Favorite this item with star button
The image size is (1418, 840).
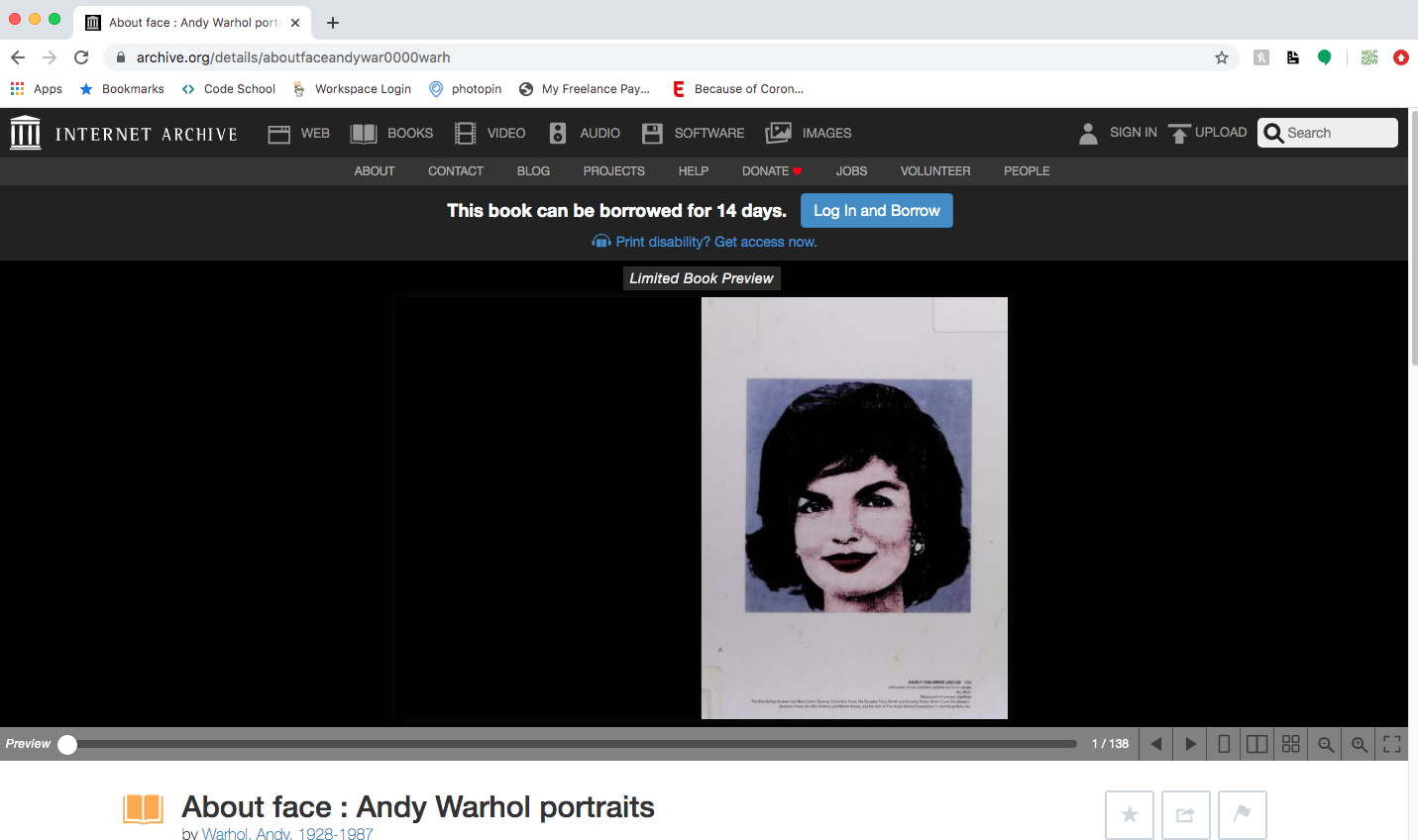tap(1130, 815)
